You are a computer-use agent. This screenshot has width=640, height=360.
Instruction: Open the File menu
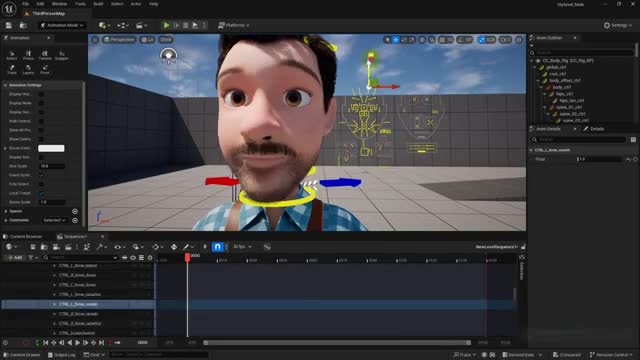(25, 4)
